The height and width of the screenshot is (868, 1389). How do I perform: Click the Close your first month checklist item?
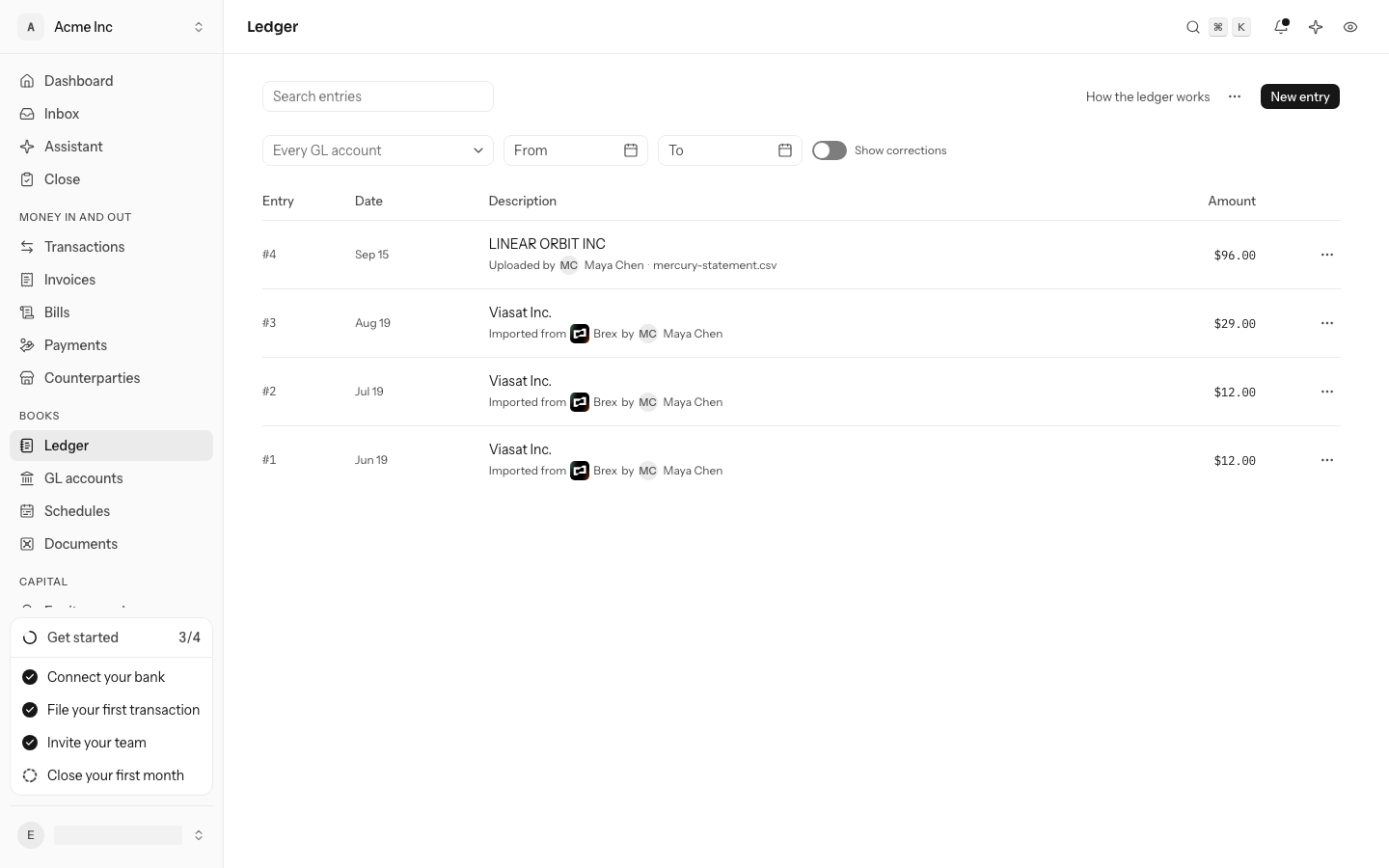111,775
